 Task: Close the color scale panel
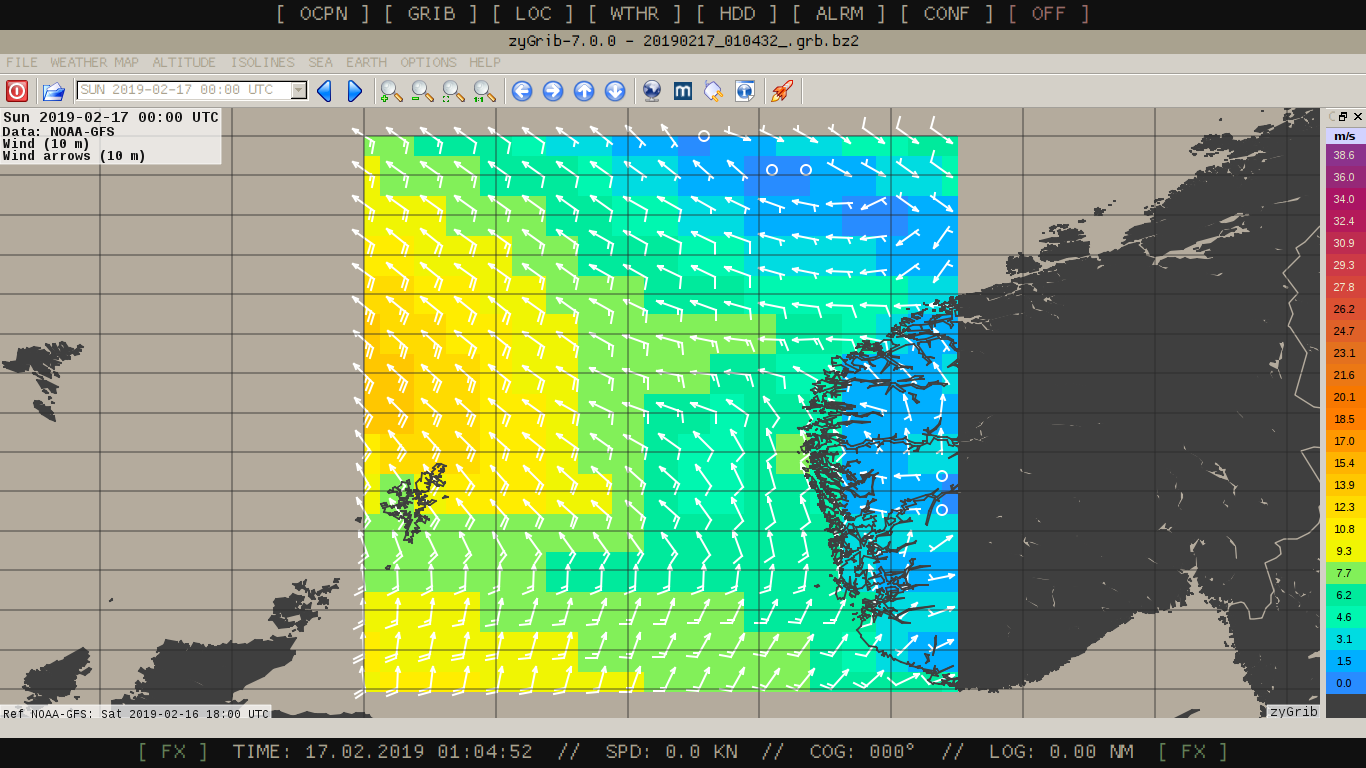(1358, 117)
